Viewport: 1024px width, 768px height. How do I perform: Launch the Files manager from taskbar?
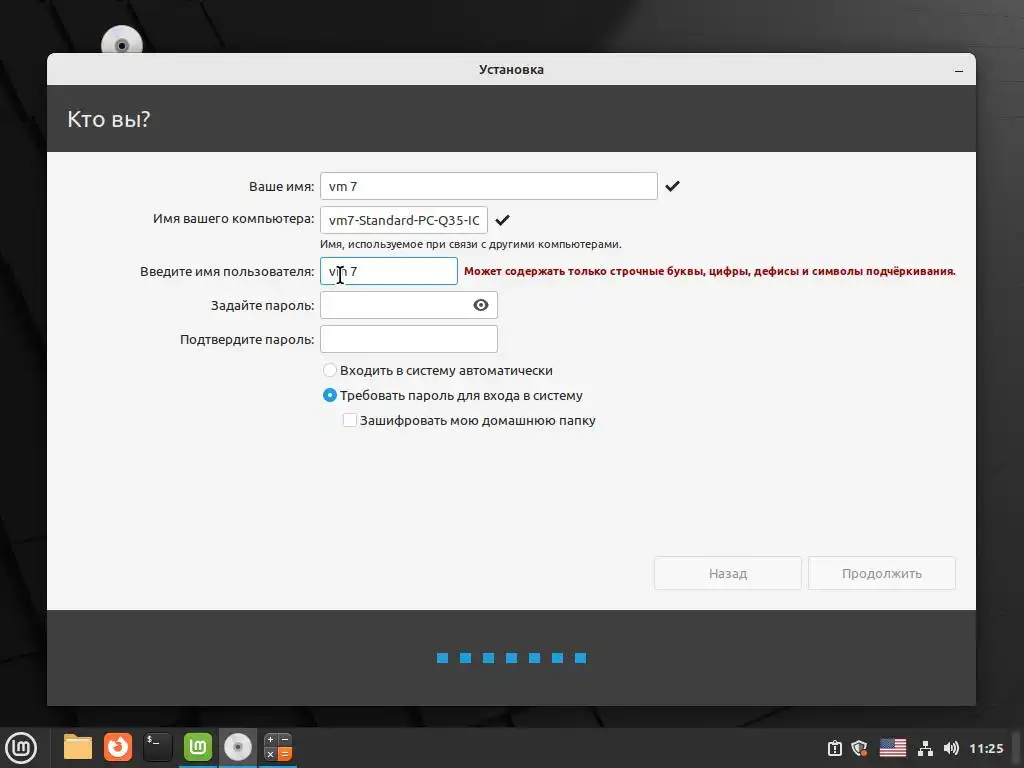78,747
